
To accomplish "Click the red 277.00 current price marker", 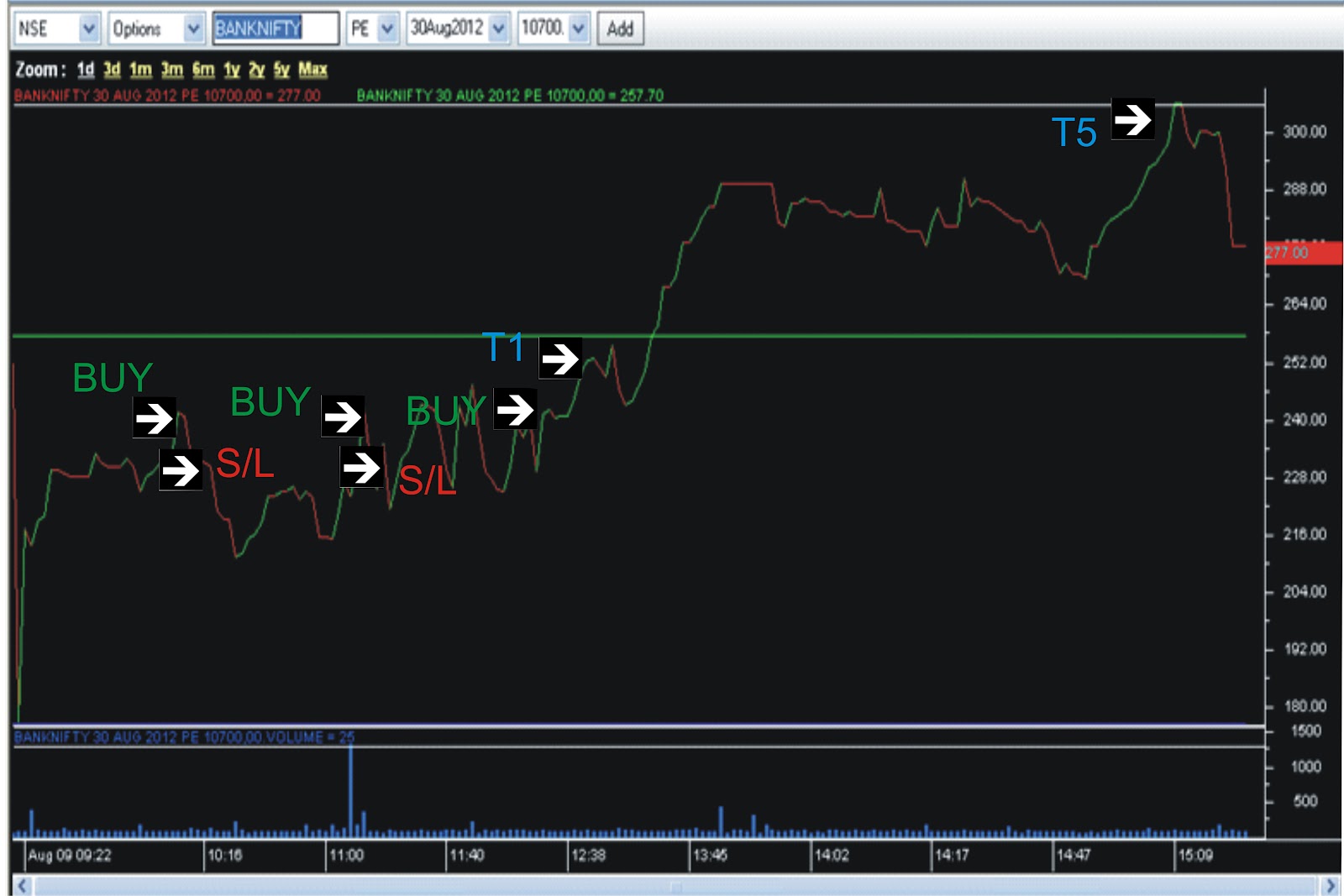I will [x=1304, y=253].
